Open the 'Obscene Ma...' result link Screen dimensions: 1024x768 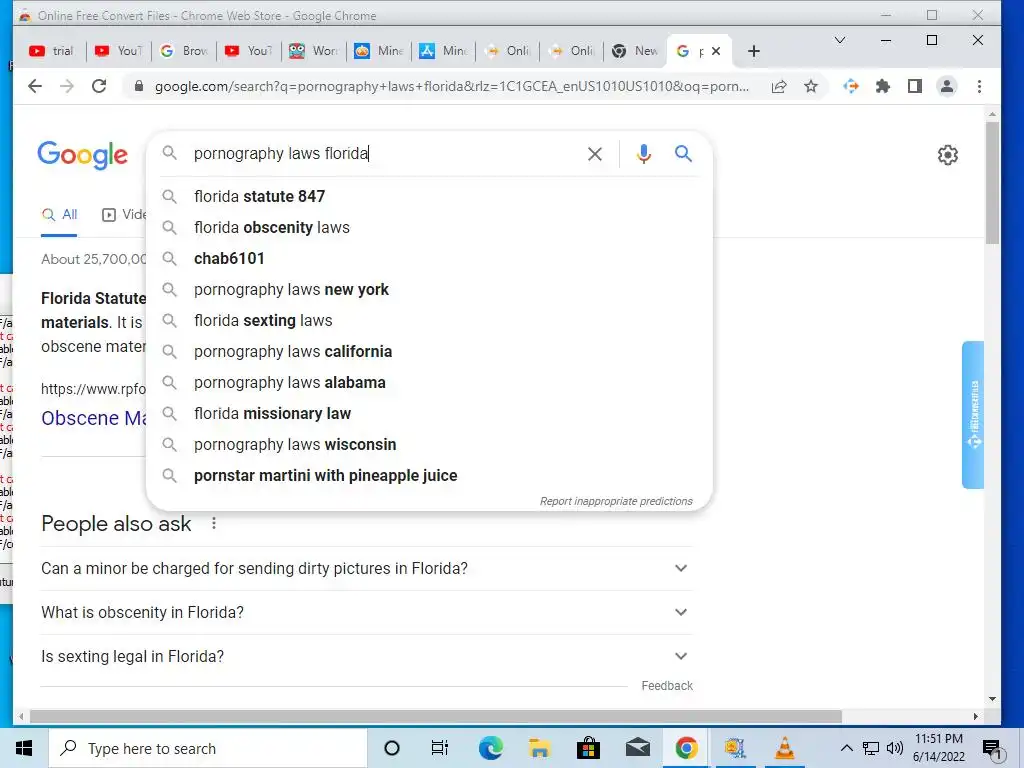coord(93,418)
